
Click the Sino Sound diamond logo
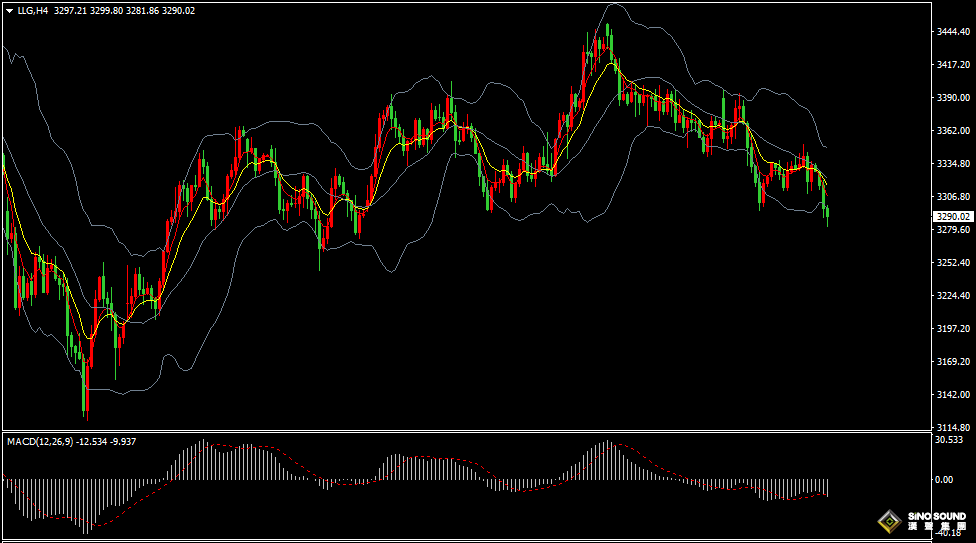(x=889, y=521)
